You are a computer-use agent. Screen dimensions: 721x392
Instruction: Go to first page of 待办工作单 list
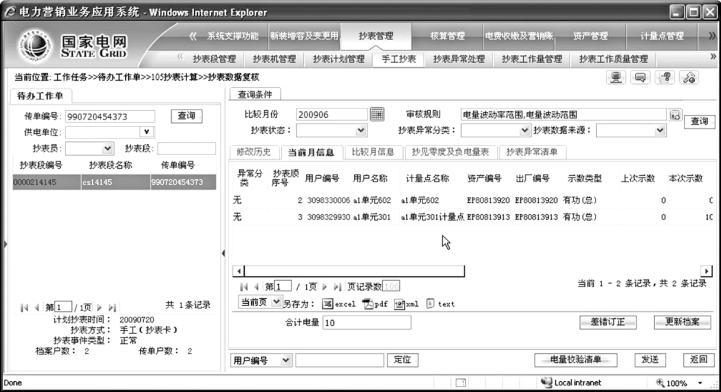click(24, 307)
